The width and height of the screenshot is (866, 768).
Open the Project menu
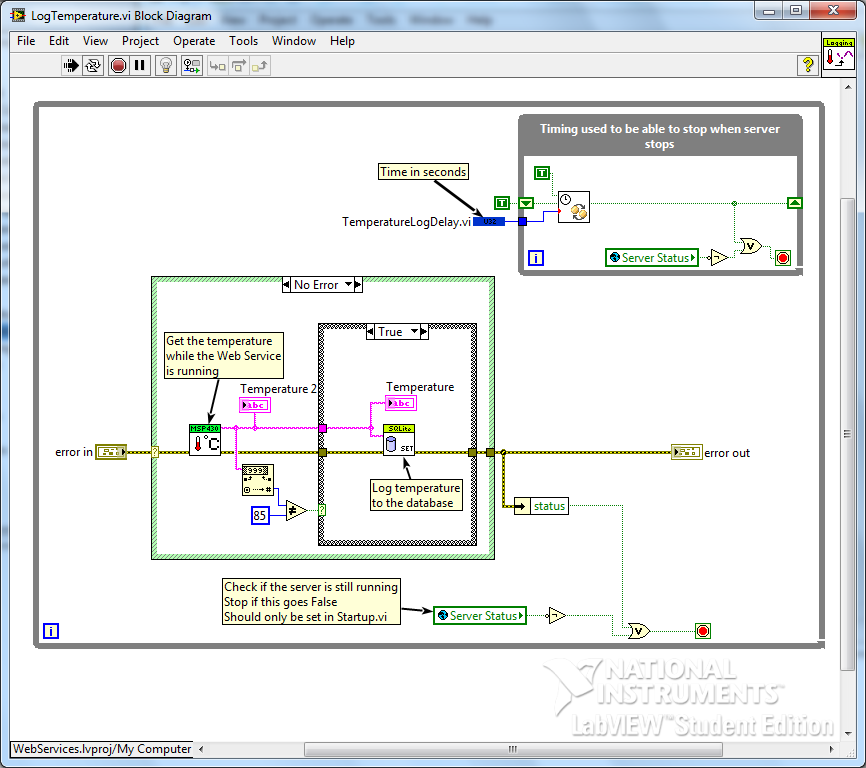(x=140, y=41)
